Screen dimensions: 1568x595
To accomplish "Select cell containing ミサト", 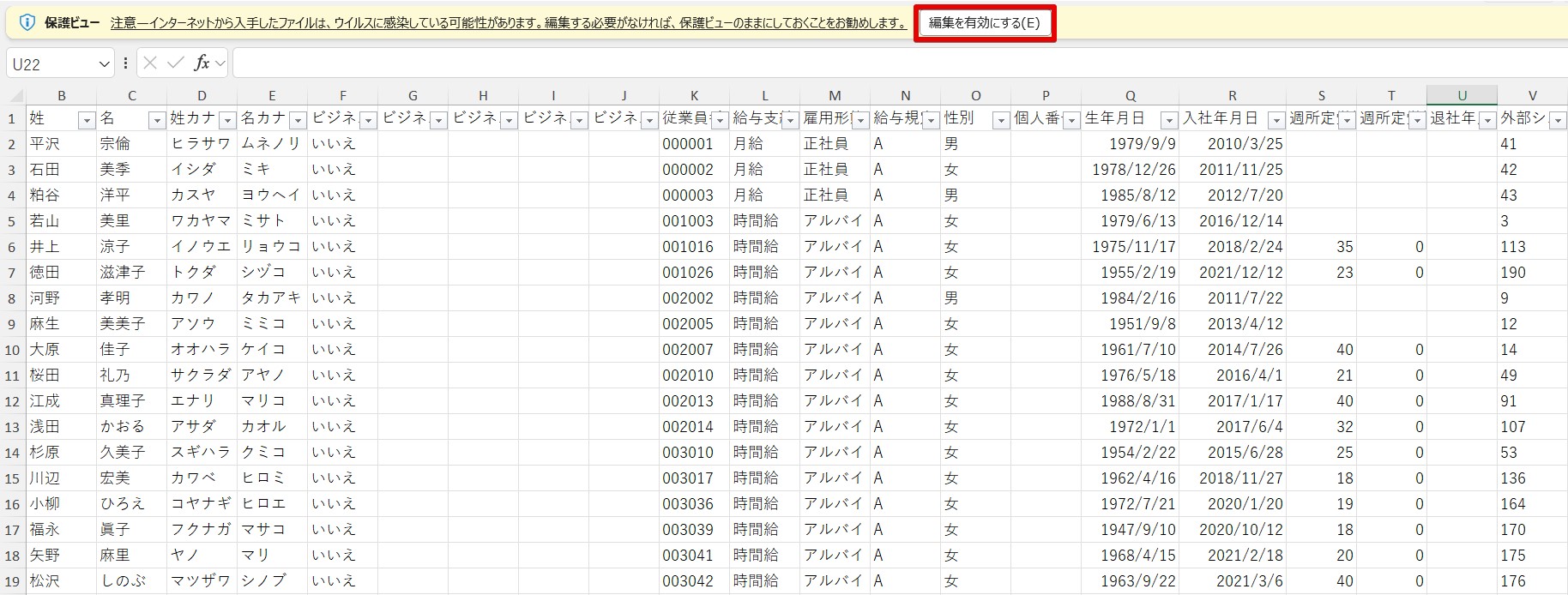I will [x=272, y=221].
